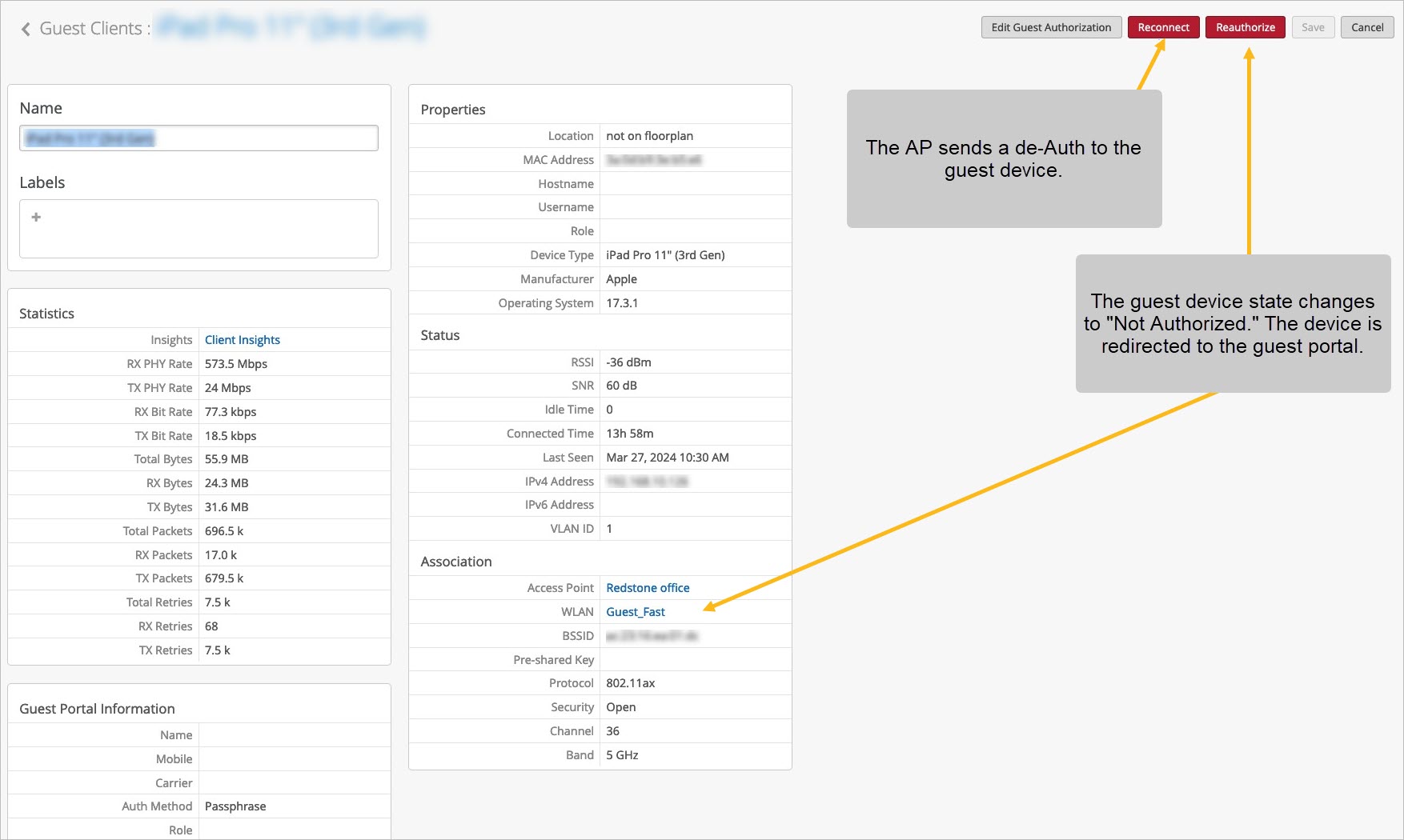The height and width of the screenshot is (840, 1404).
Task: Select the SNR value 60 dB
Action: (621, 386)
